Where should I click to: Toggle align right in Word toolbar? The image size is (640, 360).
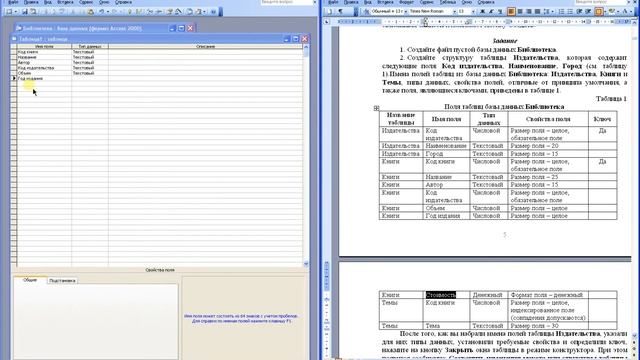pos(529,11)
